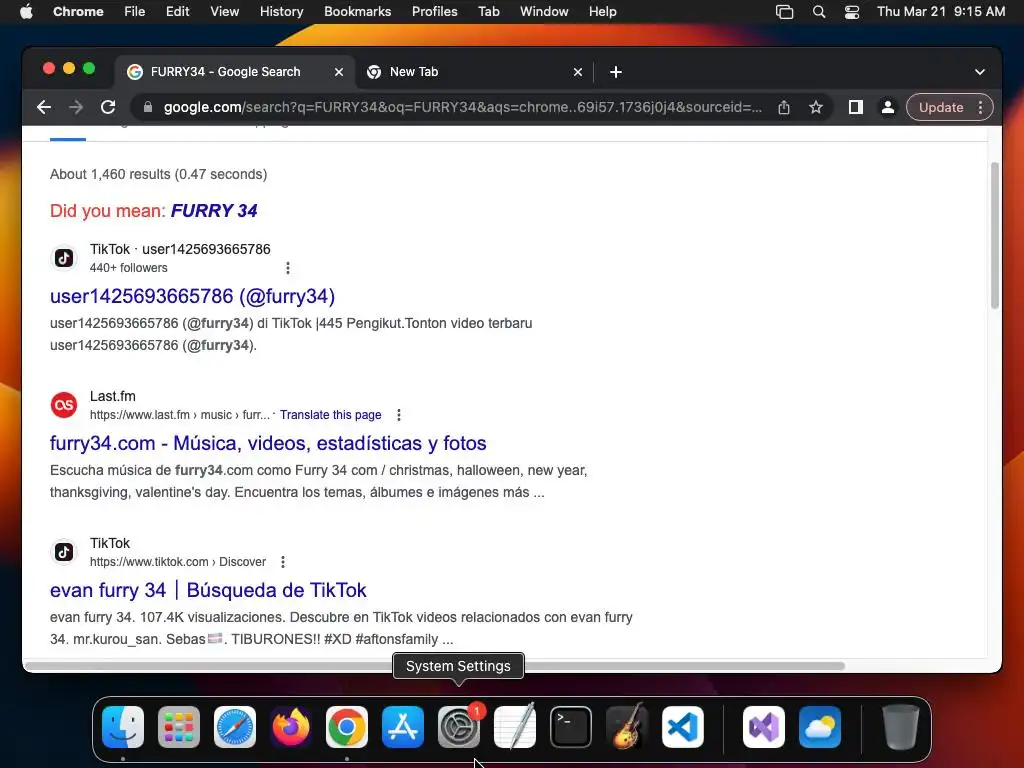Launch Safari from the Dock
1024x768 pixels.
pos(235,727)
